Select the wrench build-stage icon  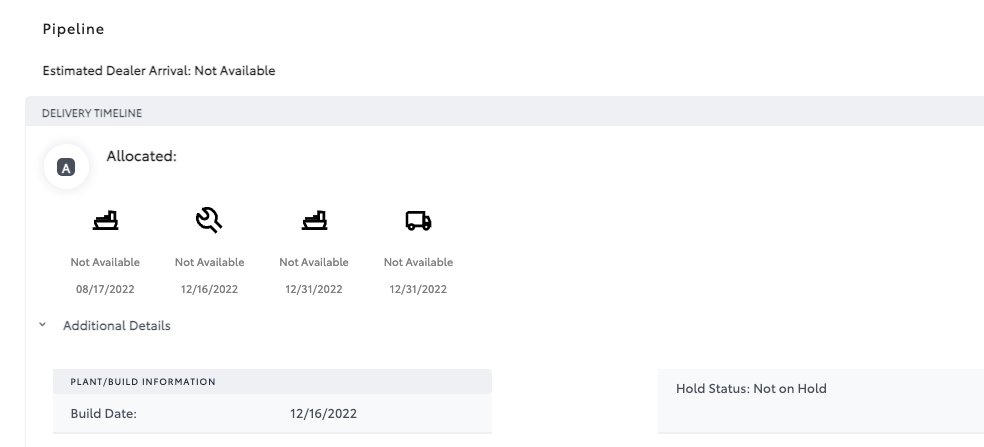pos(209,221)
